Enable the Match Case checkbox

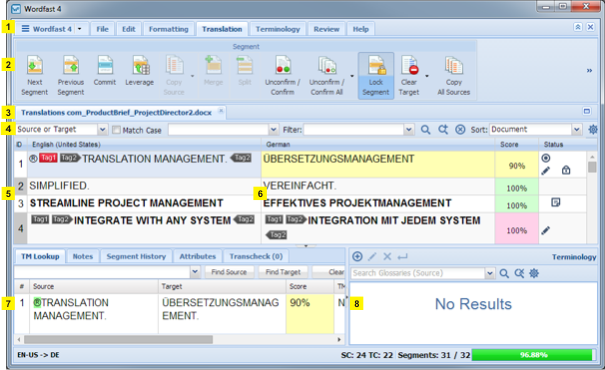(x=116, y=130)
